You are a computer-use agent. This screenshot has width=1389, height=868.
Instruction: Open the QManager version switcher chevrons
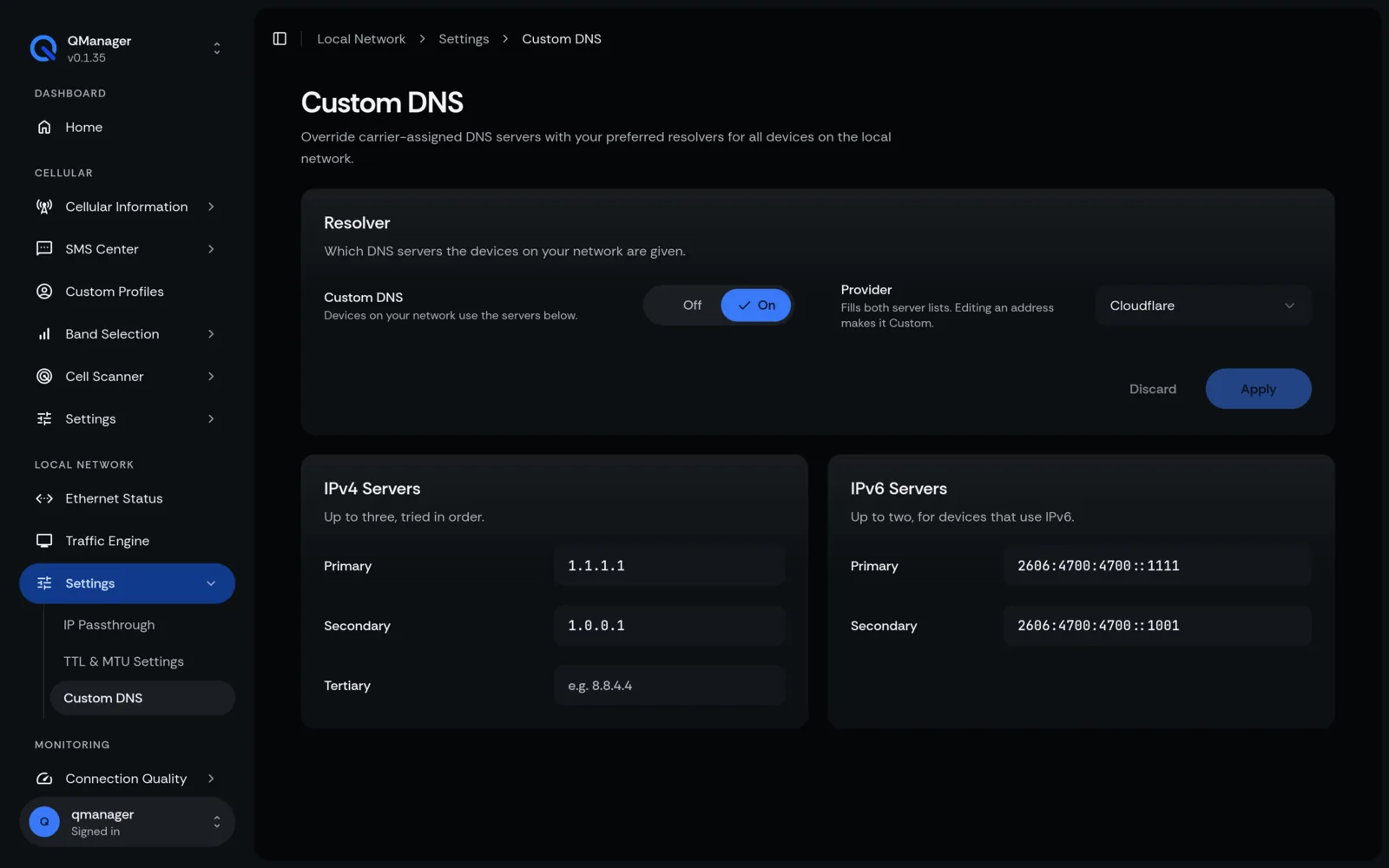click(217, 49)
